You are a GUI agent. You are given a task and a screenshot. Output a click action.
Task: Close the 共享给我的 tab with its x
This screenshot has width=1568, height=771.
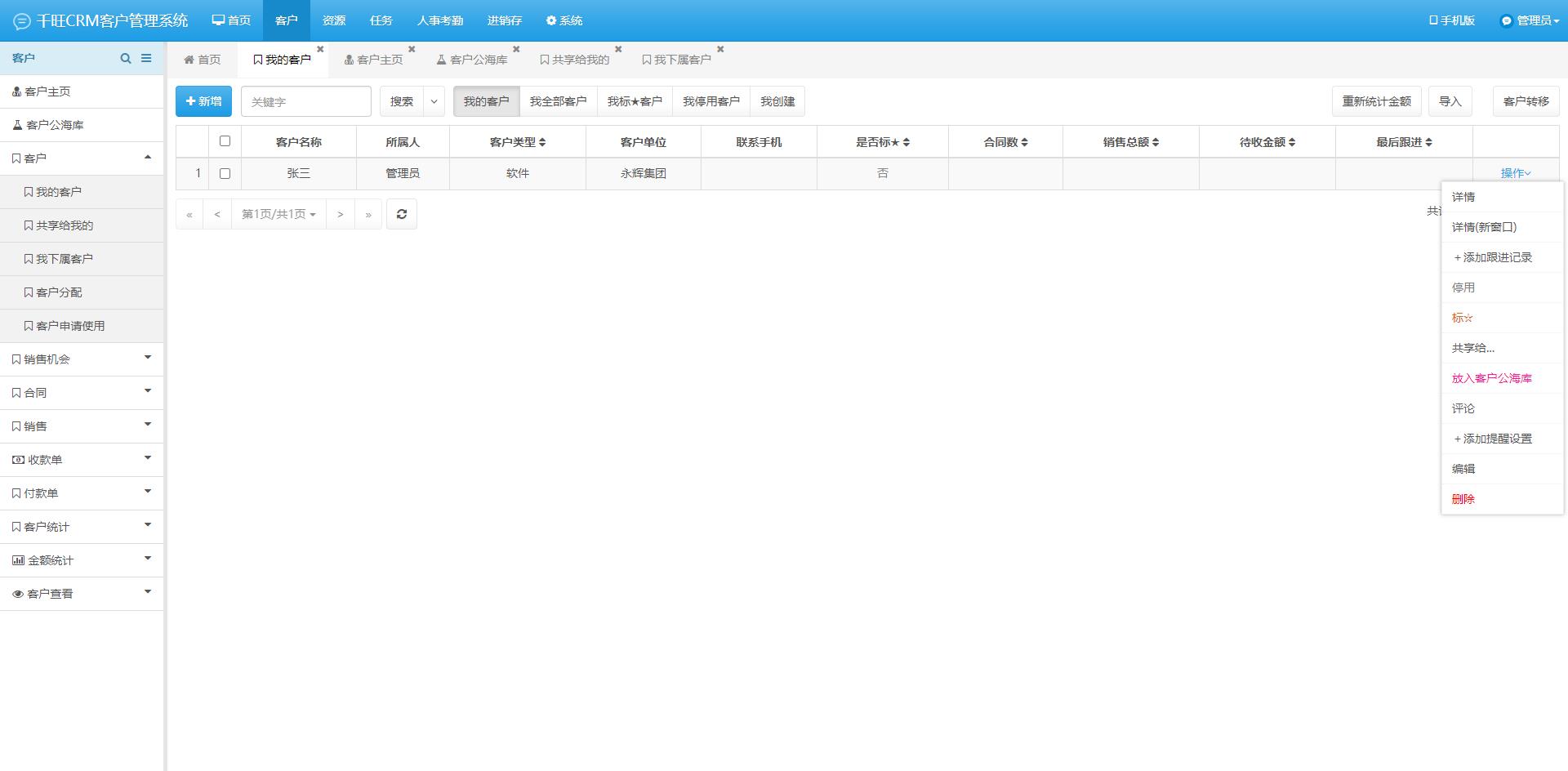click(x=618, y=49)
